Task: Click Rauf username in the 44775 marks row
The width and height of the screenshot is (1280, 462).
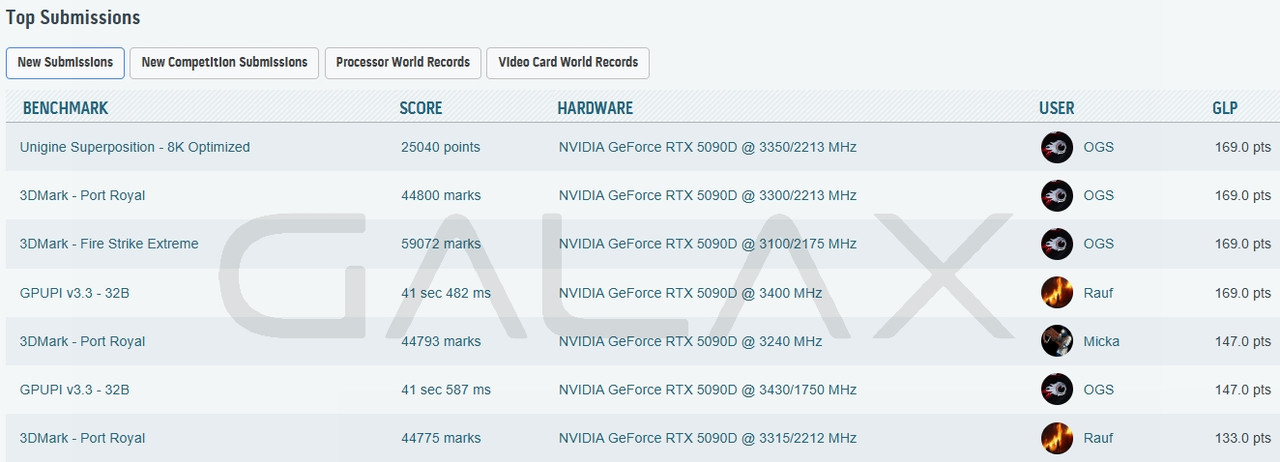Action: 1098,438
